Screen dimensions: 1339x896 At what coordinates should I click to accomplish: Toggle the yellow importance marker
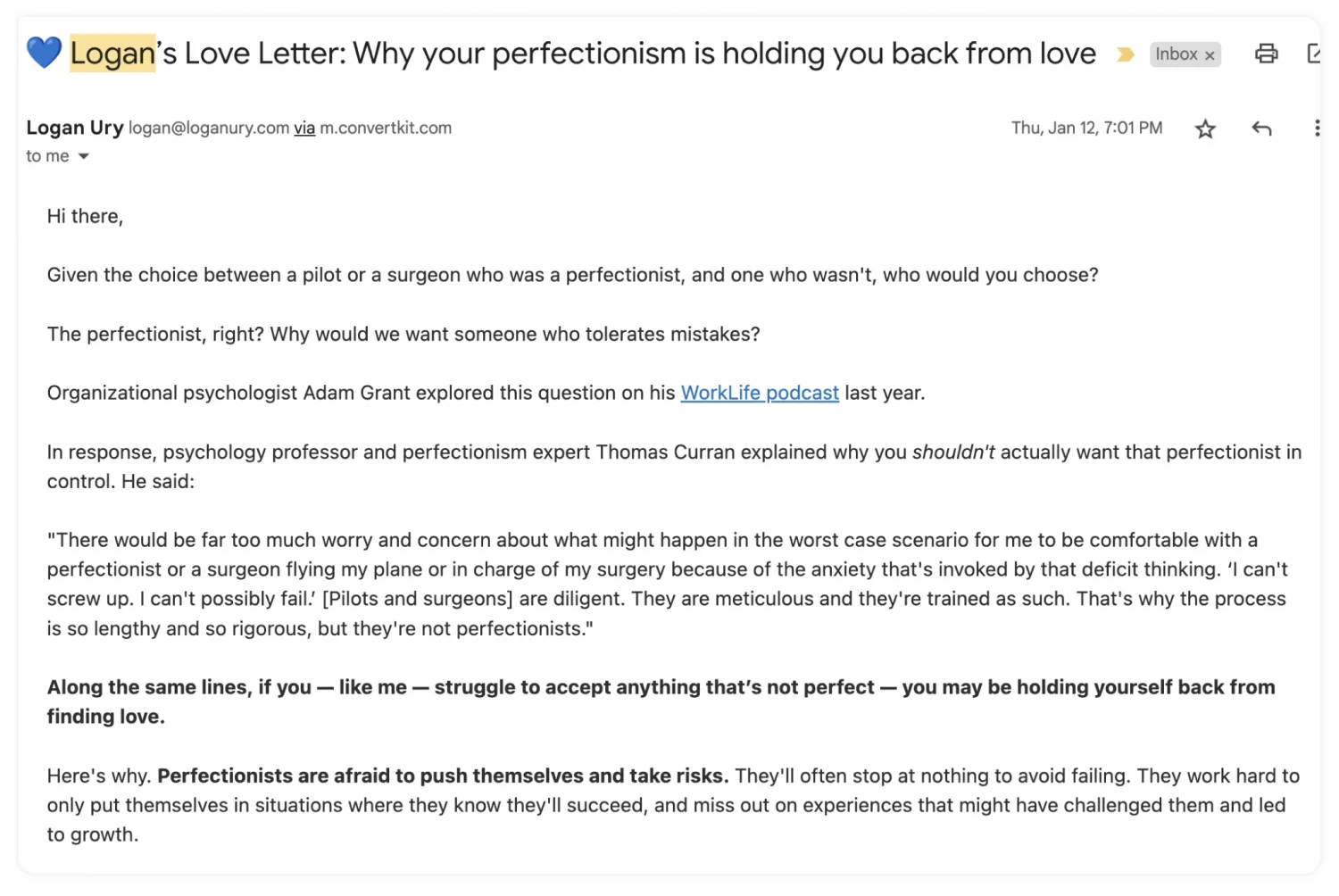[x=1126, y=55]
